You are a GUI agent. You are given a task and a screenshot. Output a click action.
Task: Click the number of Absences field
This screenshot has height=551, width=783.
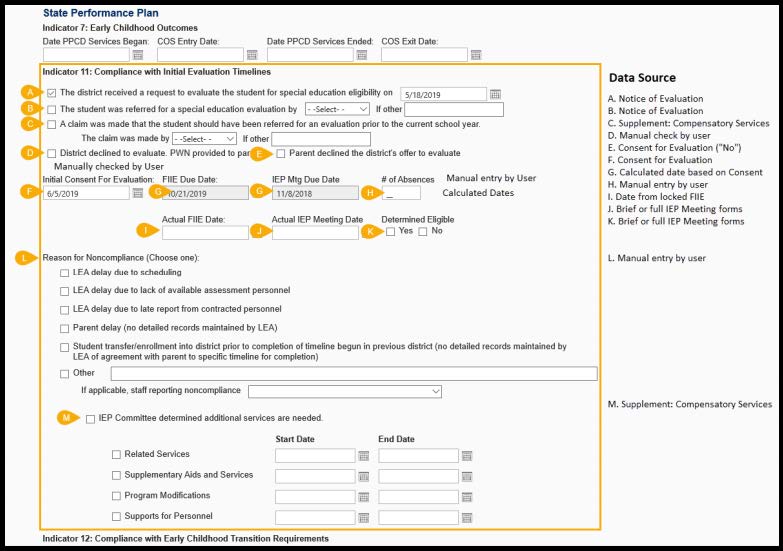pos(401,193)
